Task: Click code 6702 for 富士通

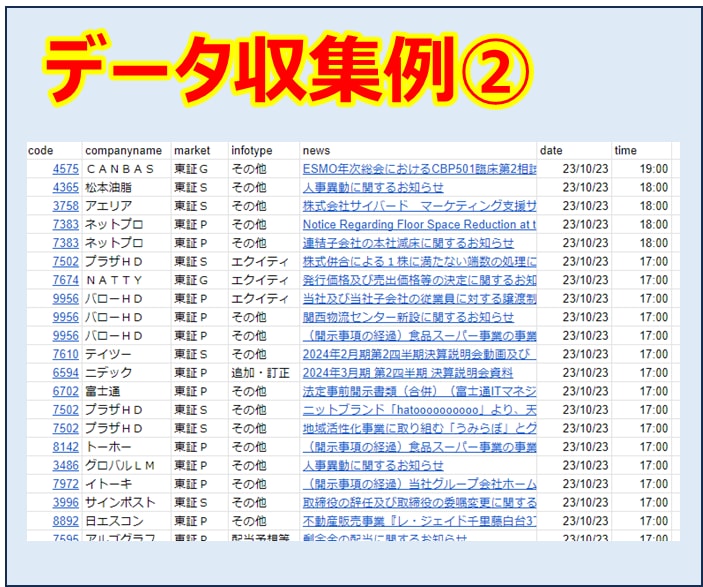Action: click(65, 391)
